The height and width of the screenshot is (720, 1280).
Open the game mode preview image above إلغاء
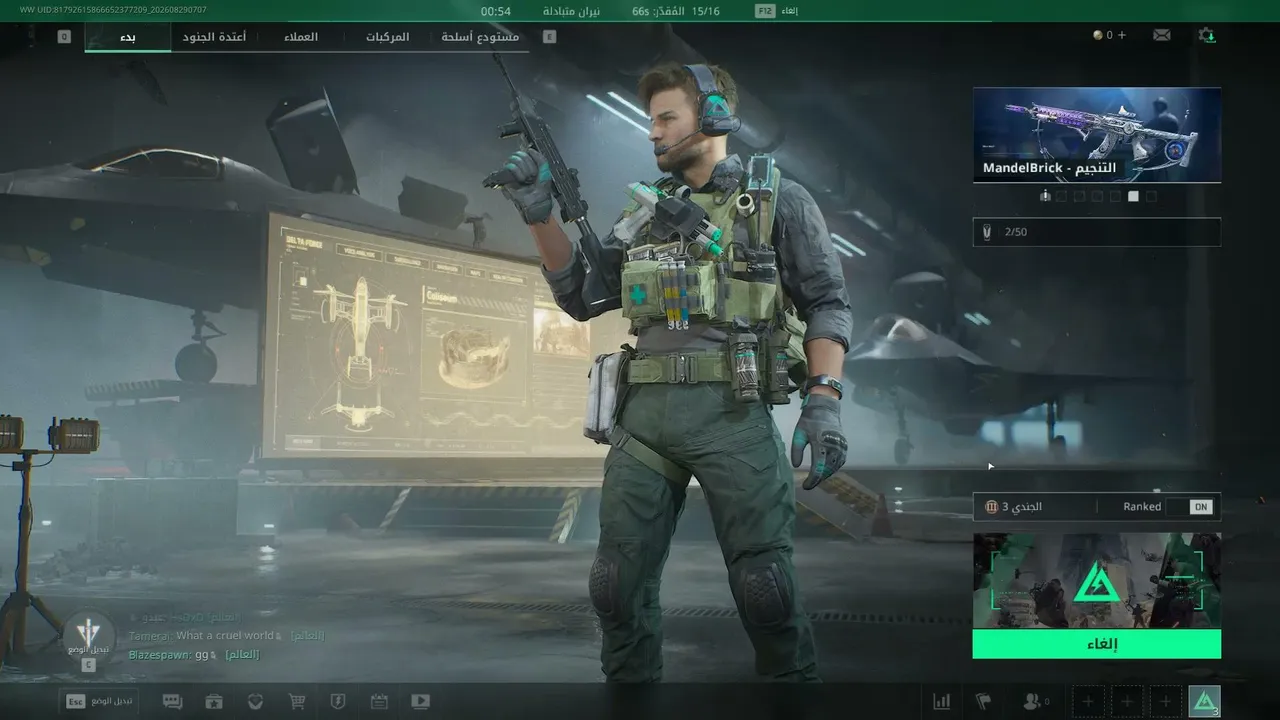1097,581
